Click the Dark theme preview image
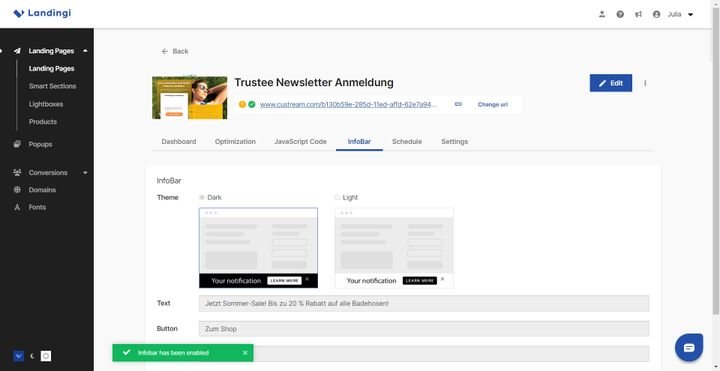Image resolution: width=720 pixels, height=371 pixels. click(x=258, y=248)
